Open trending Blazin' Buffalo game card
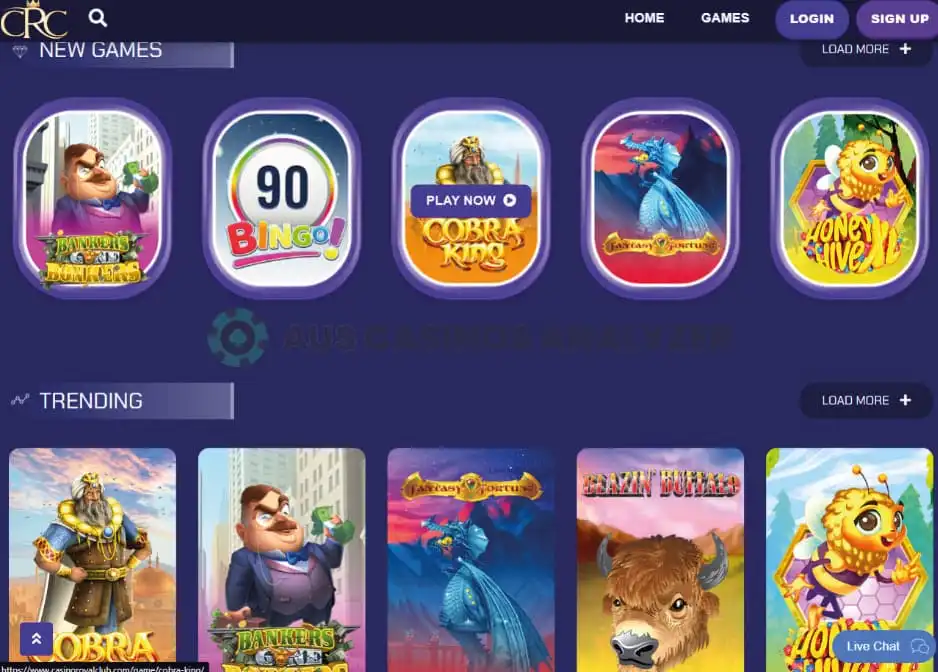 (x=660, y=560)
